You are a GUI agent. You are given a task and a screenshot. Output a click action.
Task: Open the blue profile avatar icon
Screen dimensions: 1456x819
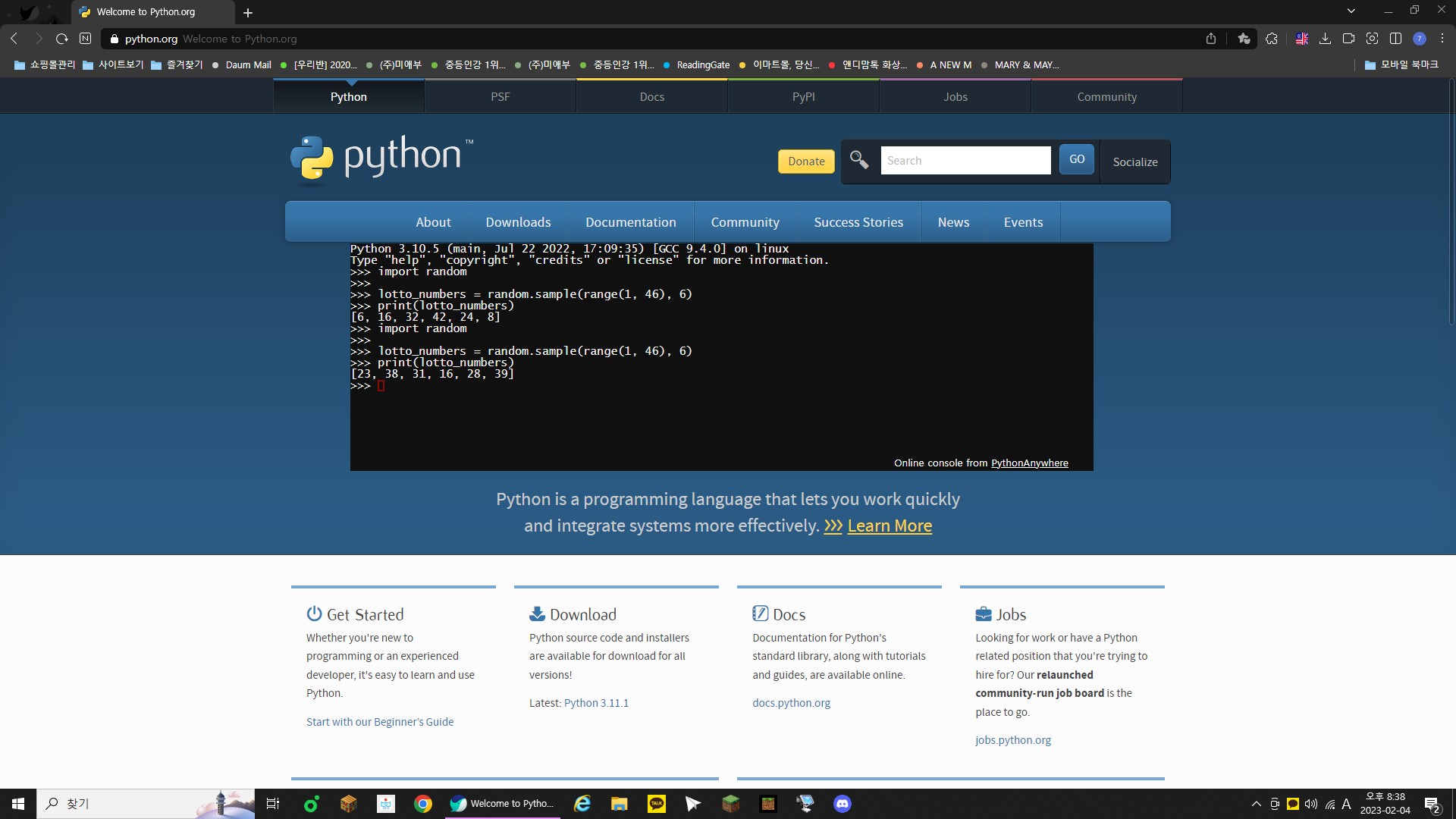1420,39
